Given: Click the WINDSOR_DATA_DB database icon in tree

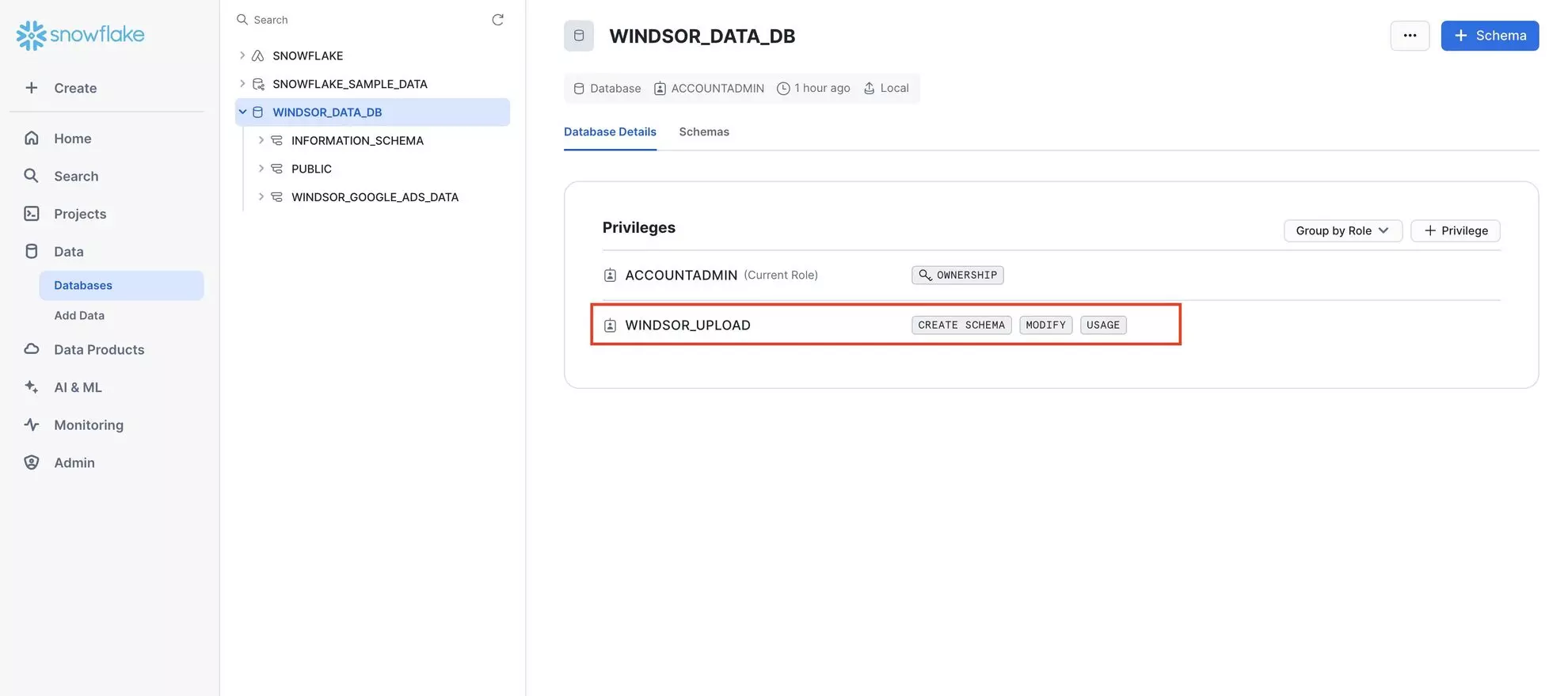Looking at the screenshot, I should pyautogui.click(x=258, y=112).
